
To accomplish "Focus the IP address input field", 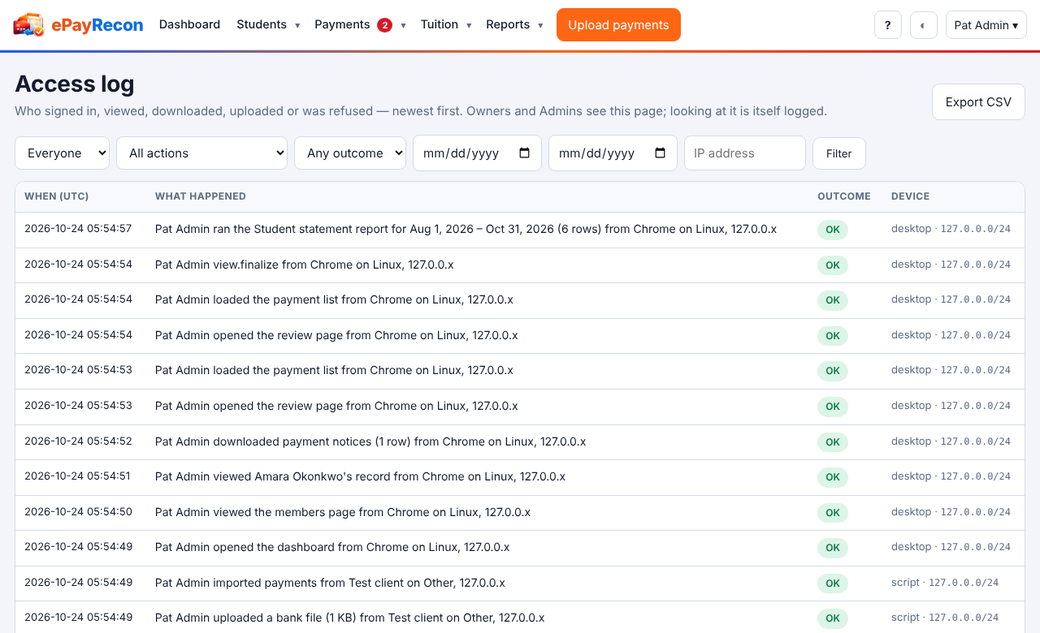I will (x=745, y=153).
